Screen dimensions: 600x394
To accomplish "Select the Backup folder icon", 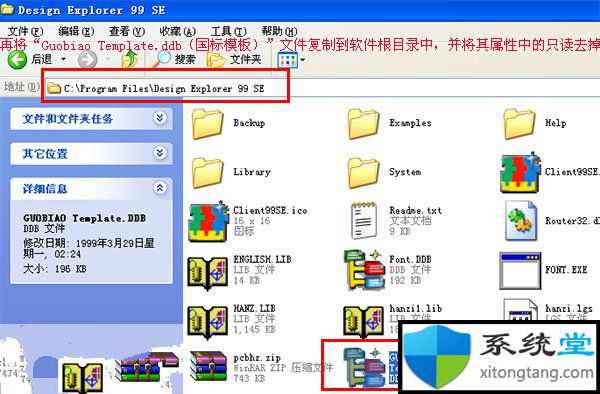I will pos(207,124).
